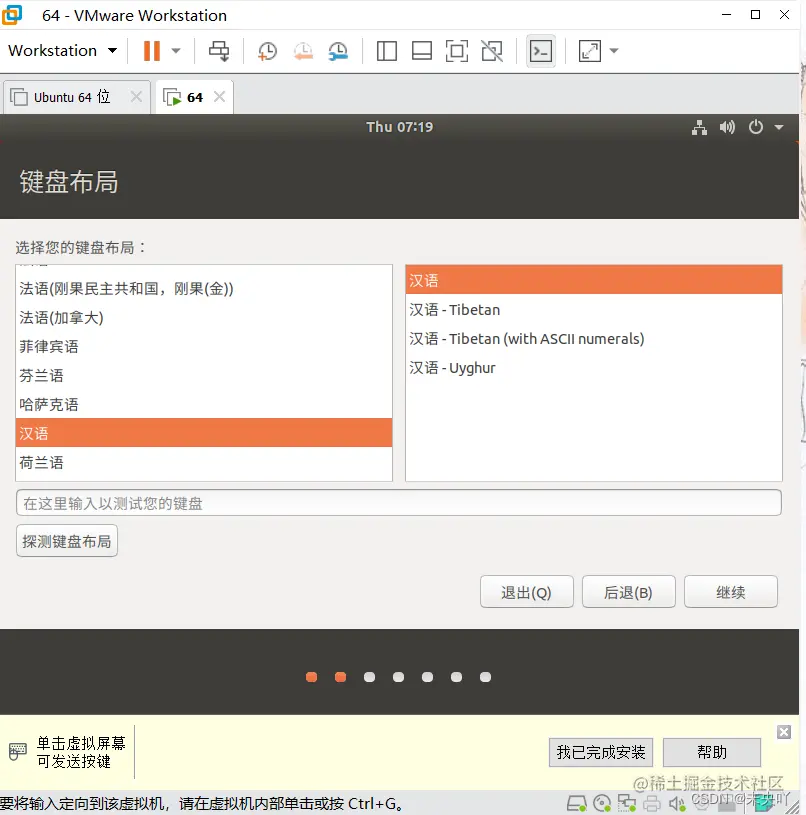Select 哈萨克语 in the layout list
This screenshot has height=815, width=806.
tap(204, 405)
